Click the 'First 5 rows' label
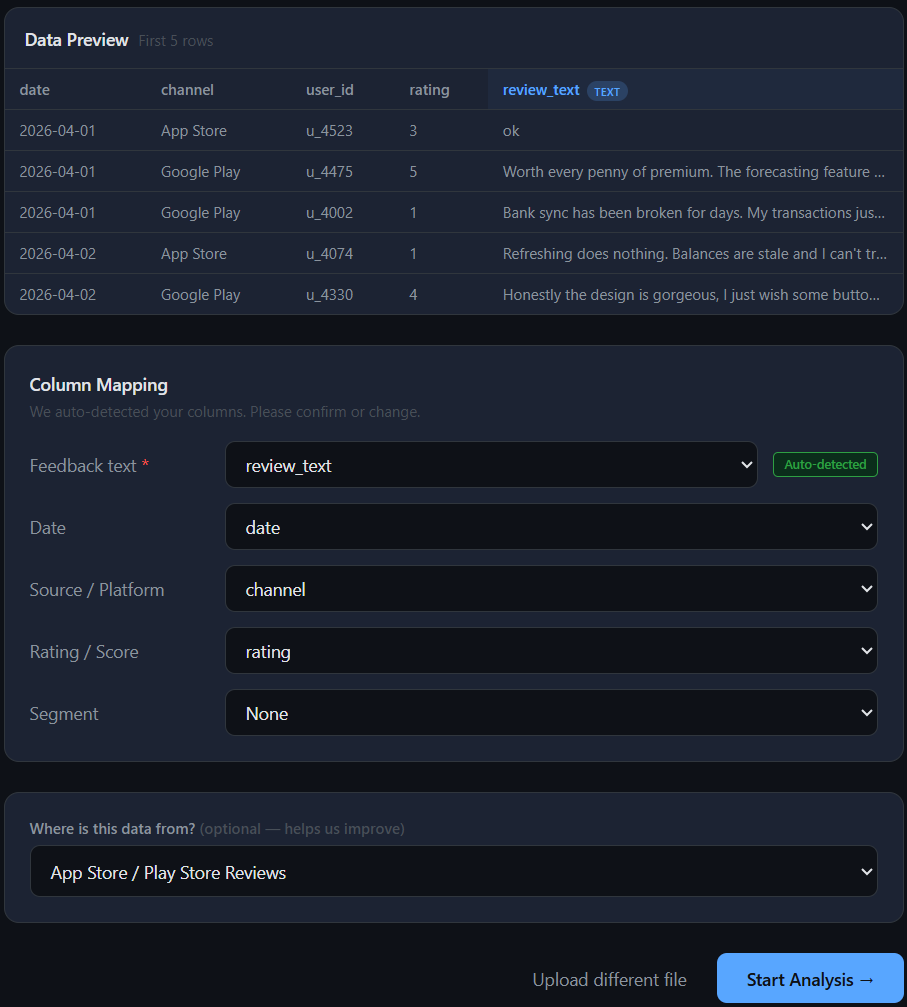The image size is (907, 1007). (x=175, y=41)
